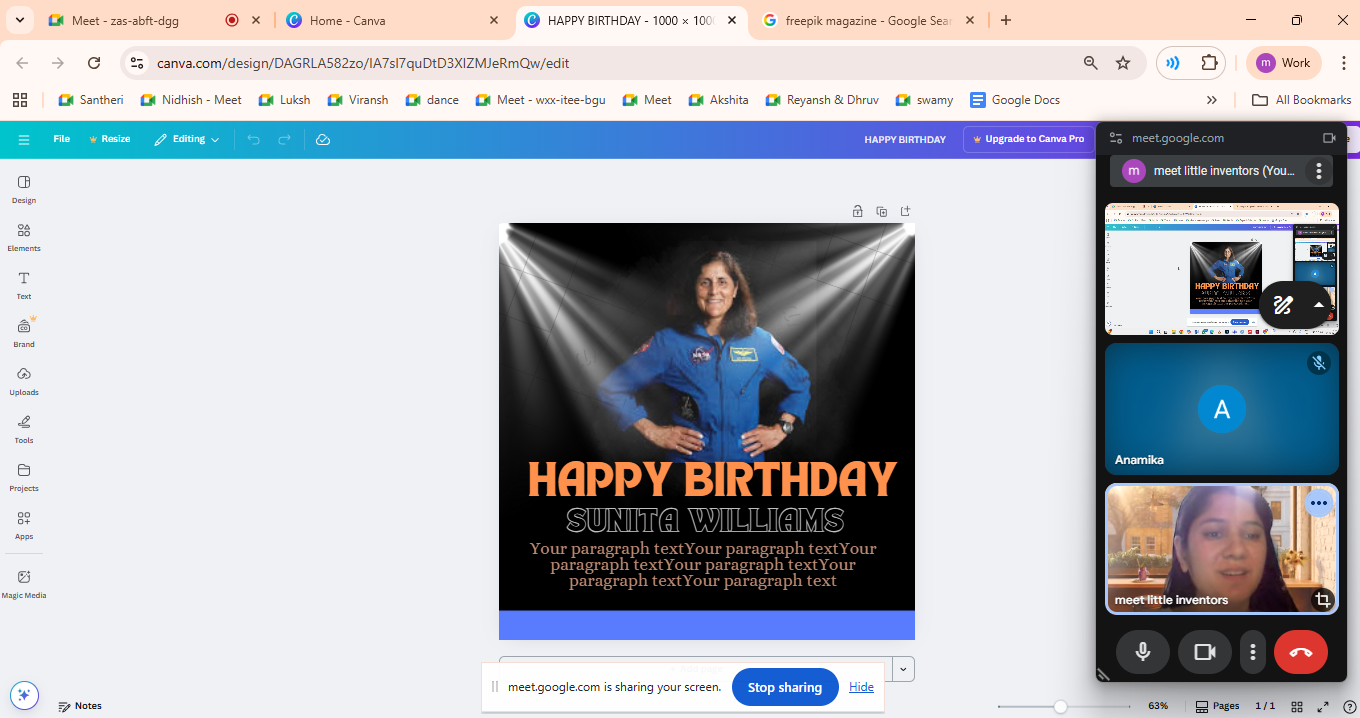
Task: Click the undo arrow in Canva toolbar
Action: point(253,140)
